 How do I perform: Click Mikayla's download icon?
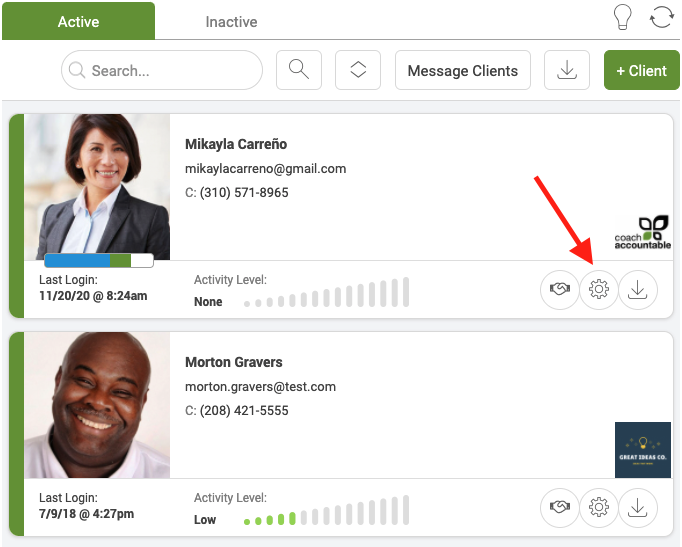tap(638, 289)
